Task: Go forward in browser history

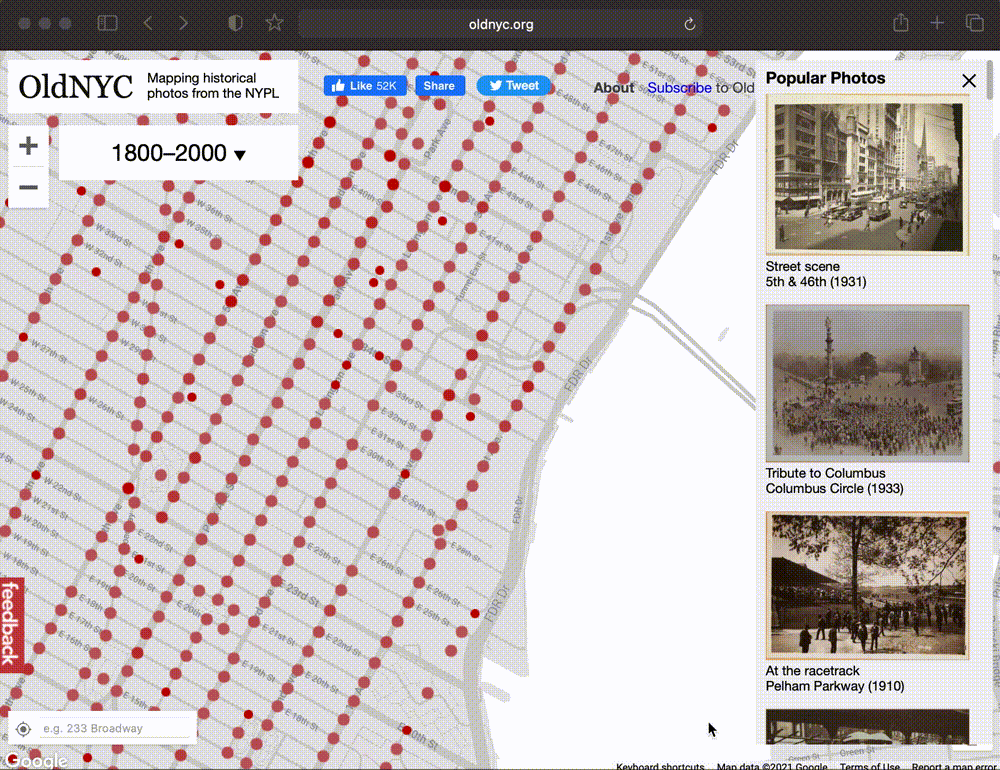Action: click(x=184, y=24)
